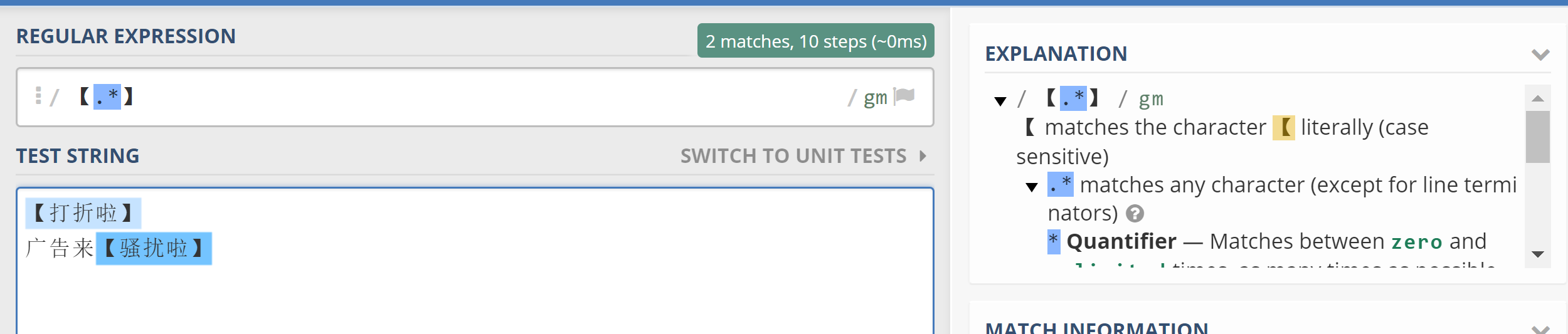
Task: Click the '2 matches, 10 steps' badge
Action: [x=815, y=41]
